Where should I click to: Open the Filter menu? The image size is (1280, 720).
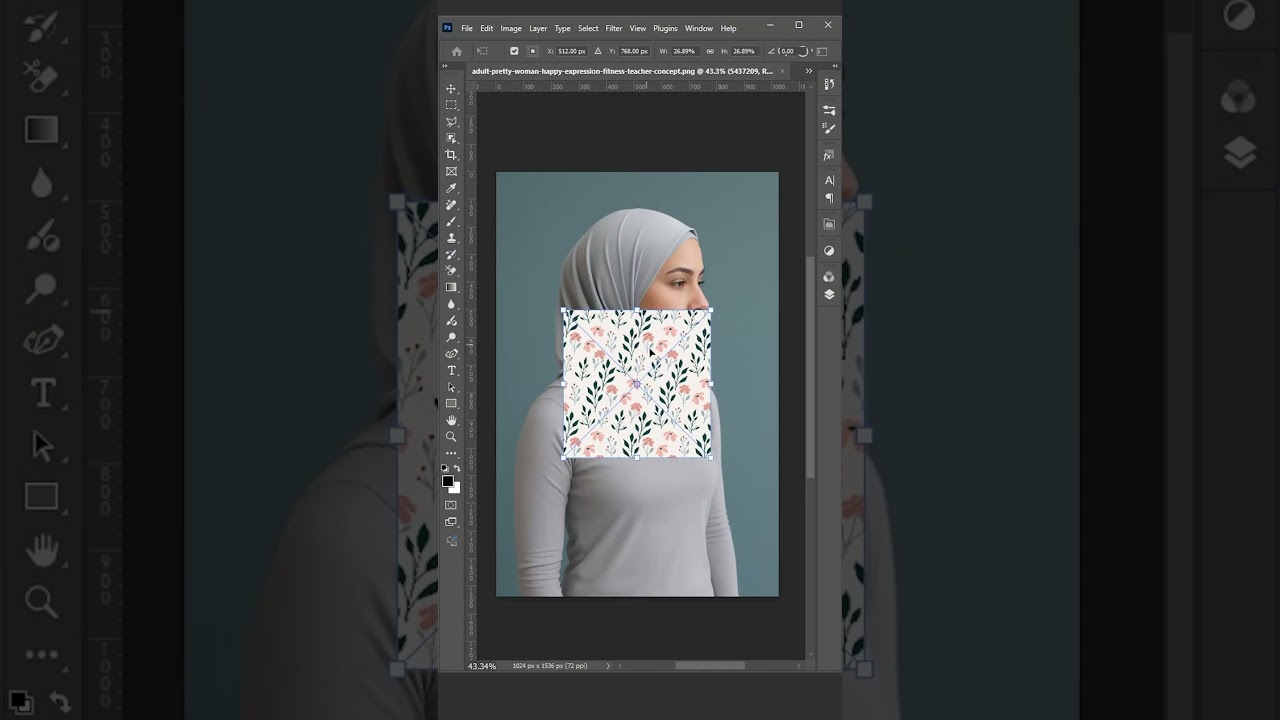(x=614, y=28)
